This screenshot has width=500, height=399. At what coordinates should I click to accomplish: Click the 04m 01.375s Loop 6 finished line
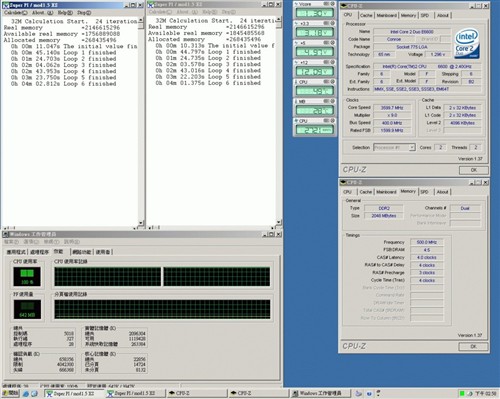click(x=208, y=83)
